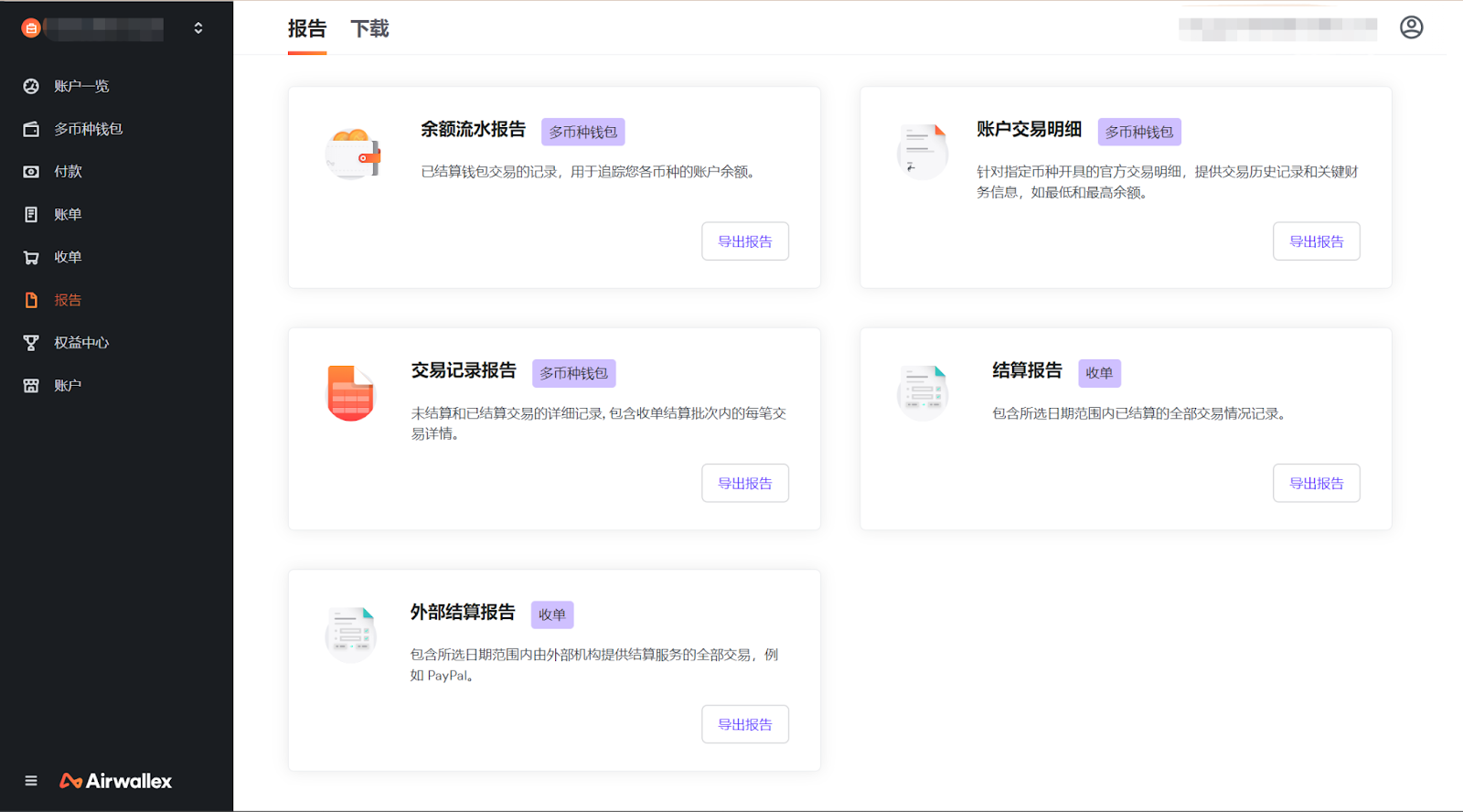The image size is (1463, 812).
Task: Open the 账户 account store icon
Action: click(31, 386)
